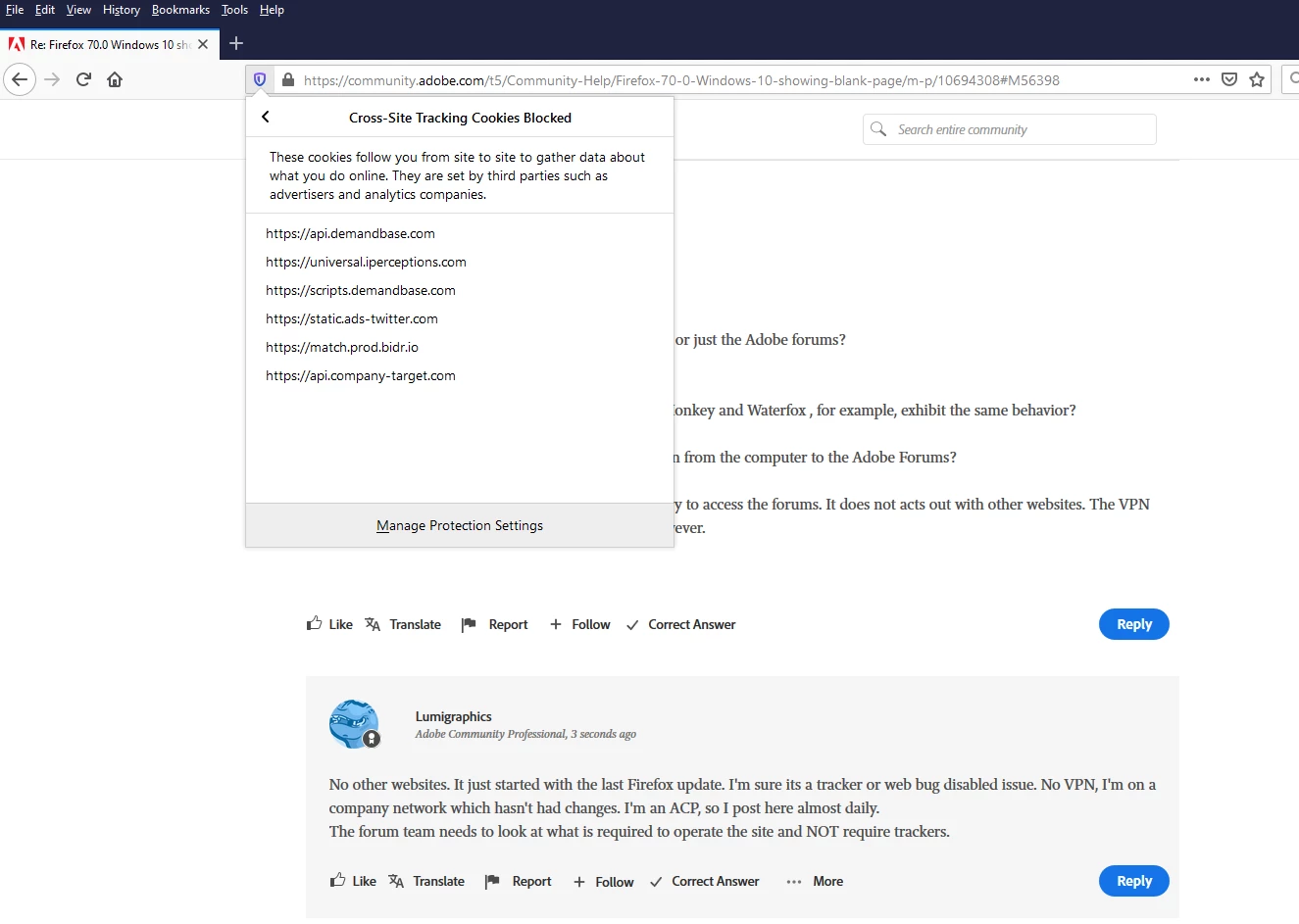Open the Lumigraphics profile name link

(453, 716)
